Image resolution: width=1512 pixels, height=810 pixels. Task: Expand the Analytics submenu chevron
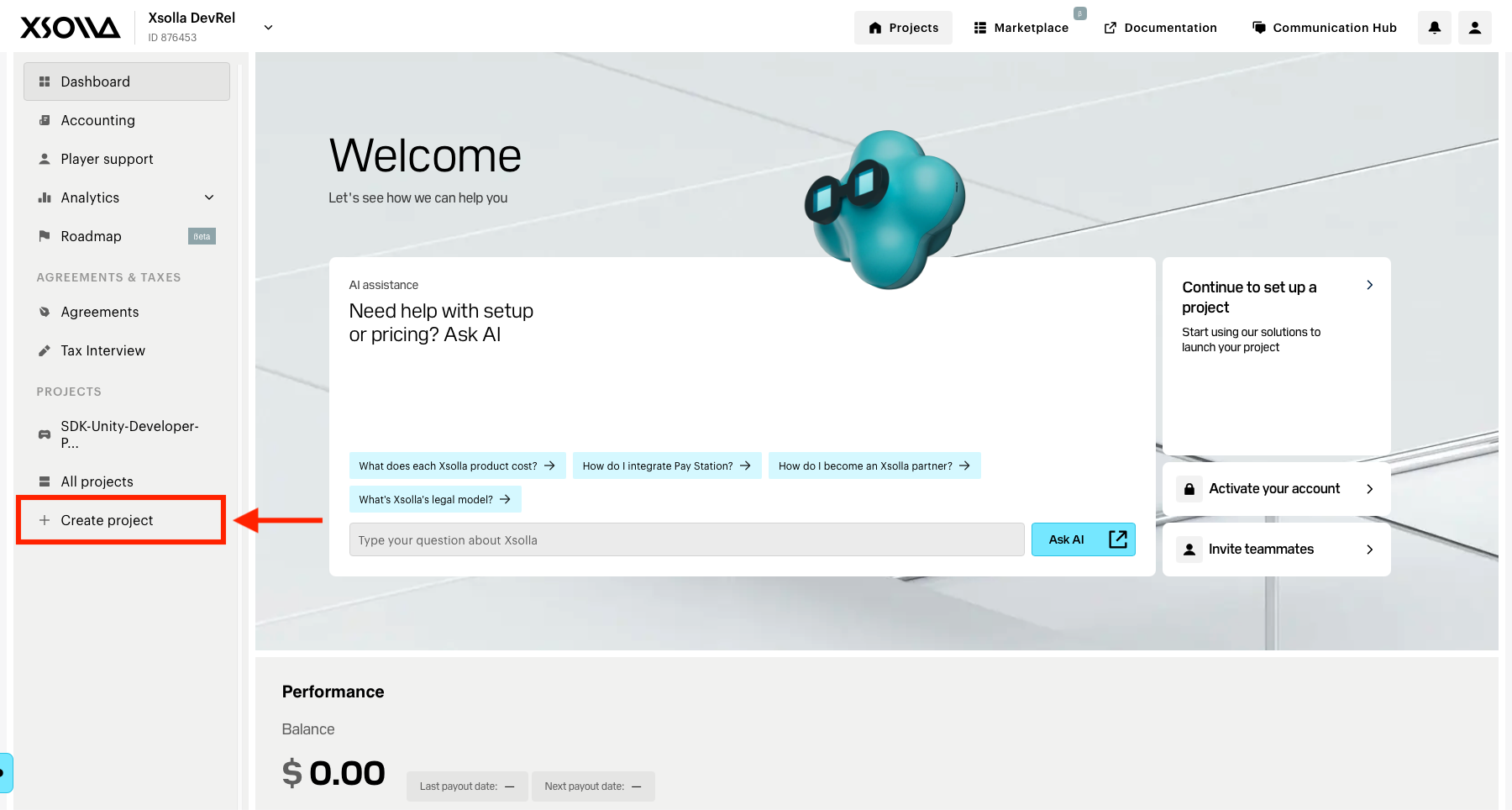coord(209,197)
